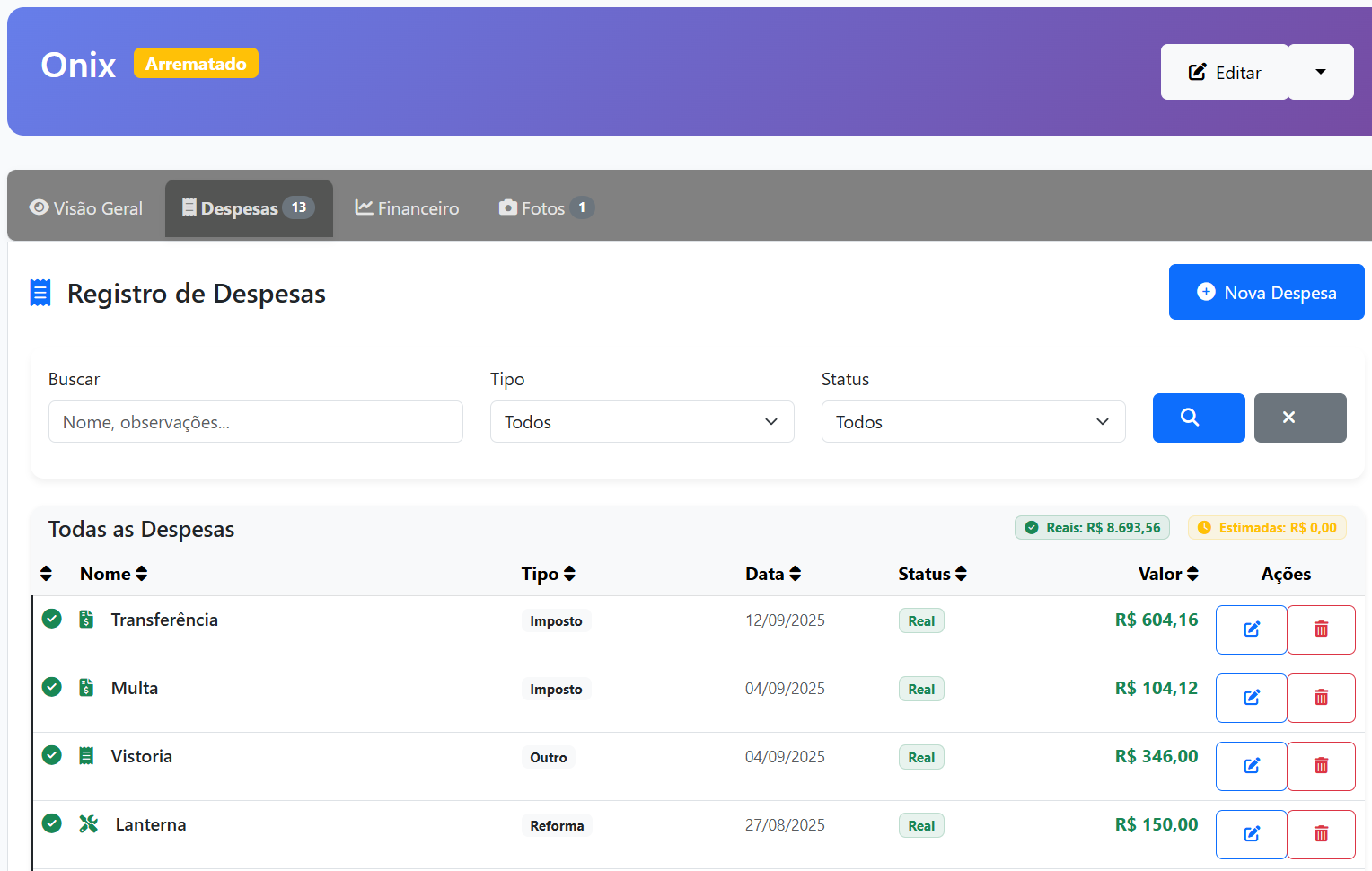Click the edit icon for Transferência row
The width and height of the screenshot is (1372, 871).
point(1251,629)
